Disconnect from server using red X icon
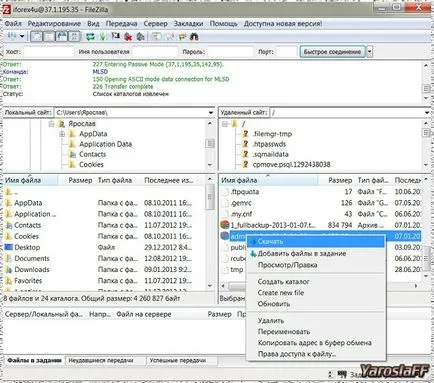This screenshot has width=434, height=383. (128, 36)
